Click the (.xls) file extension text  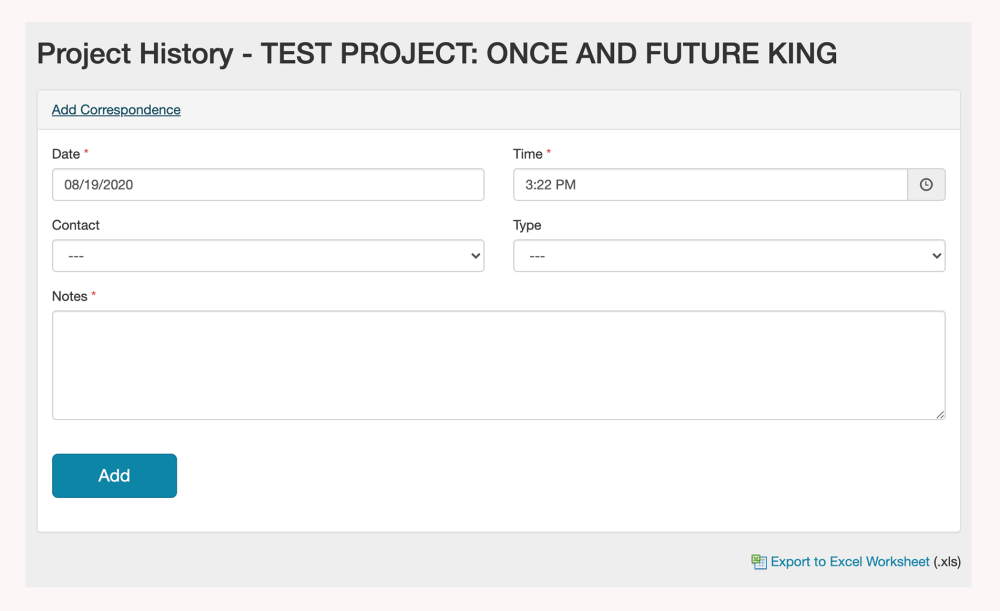click(x=947, y=562)
